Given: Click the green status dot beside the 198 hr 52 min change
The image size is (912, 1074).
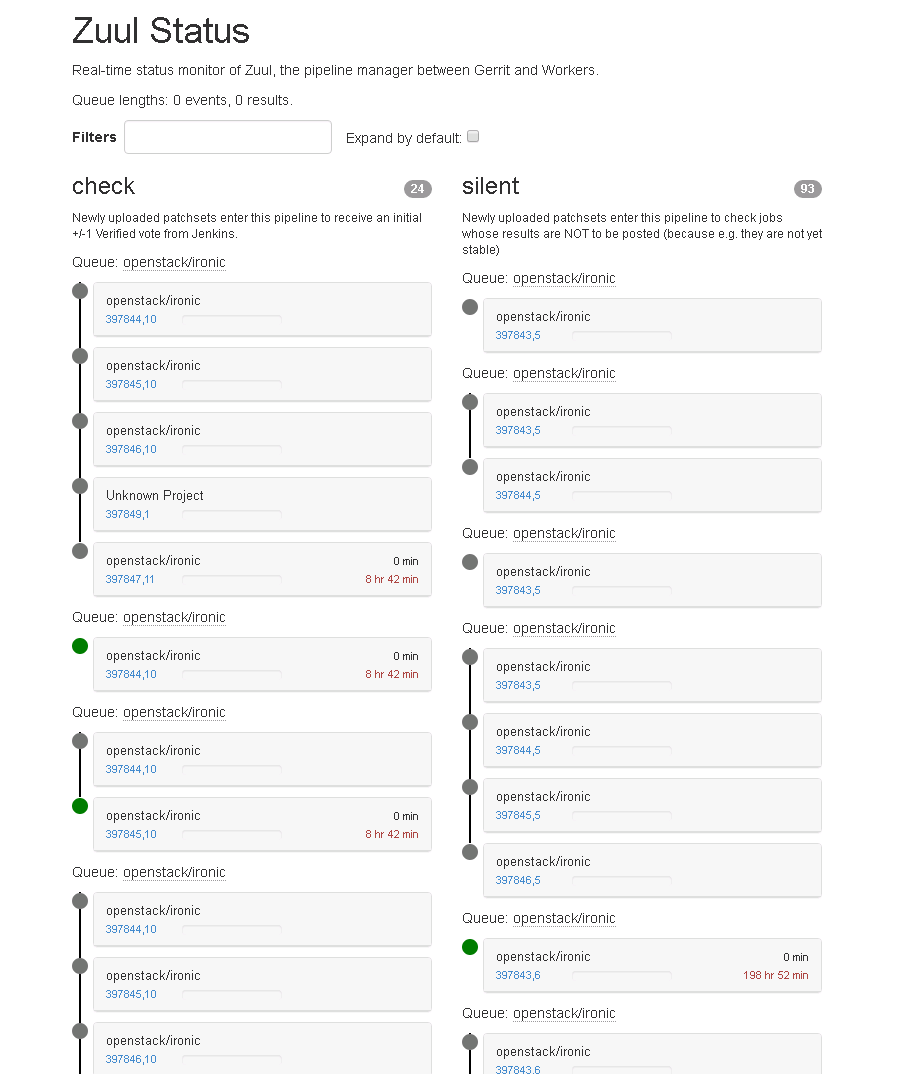Looking at the screenshot, I should click(470, 947).
